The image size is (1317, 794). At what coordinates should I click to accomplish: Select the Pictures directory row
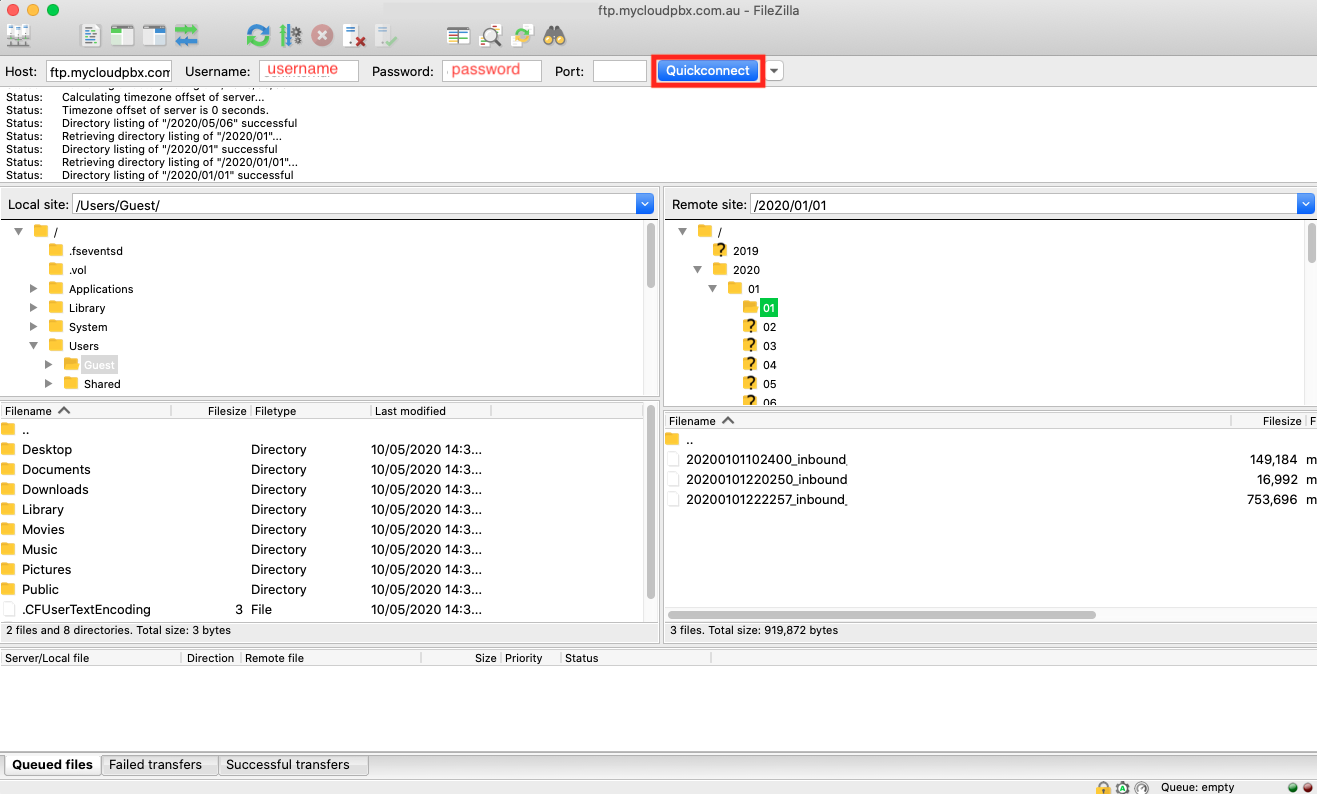click(320, 569)
